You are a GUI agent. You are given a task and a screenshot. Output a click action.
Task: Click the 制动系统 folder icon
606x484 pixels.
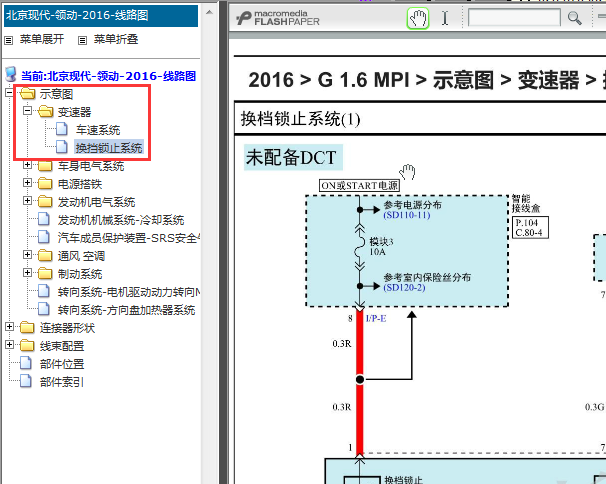click(x=45, y=273)
